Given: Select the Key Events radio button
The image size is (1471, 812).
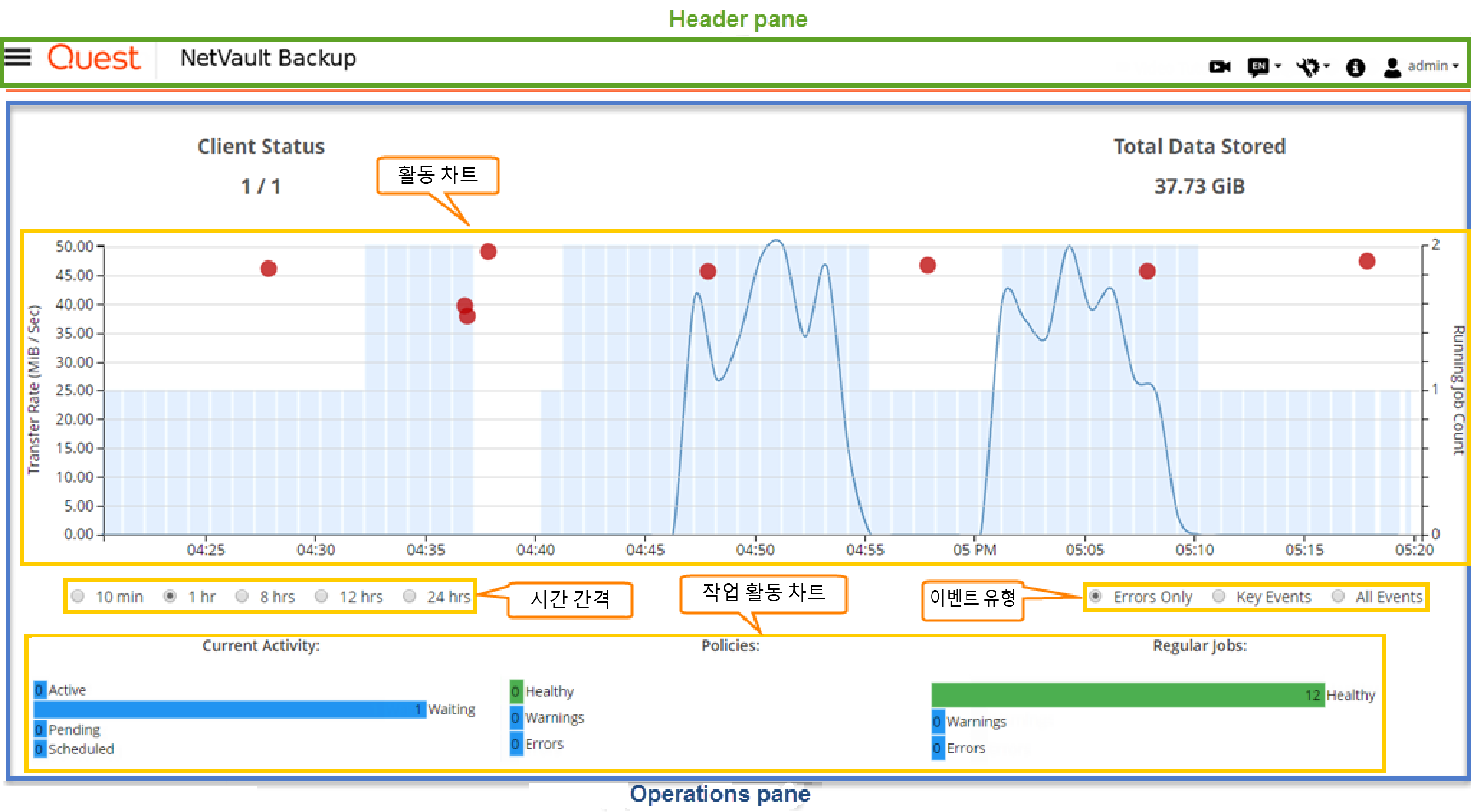Looking at the screenshot, I should point(1219,596).
